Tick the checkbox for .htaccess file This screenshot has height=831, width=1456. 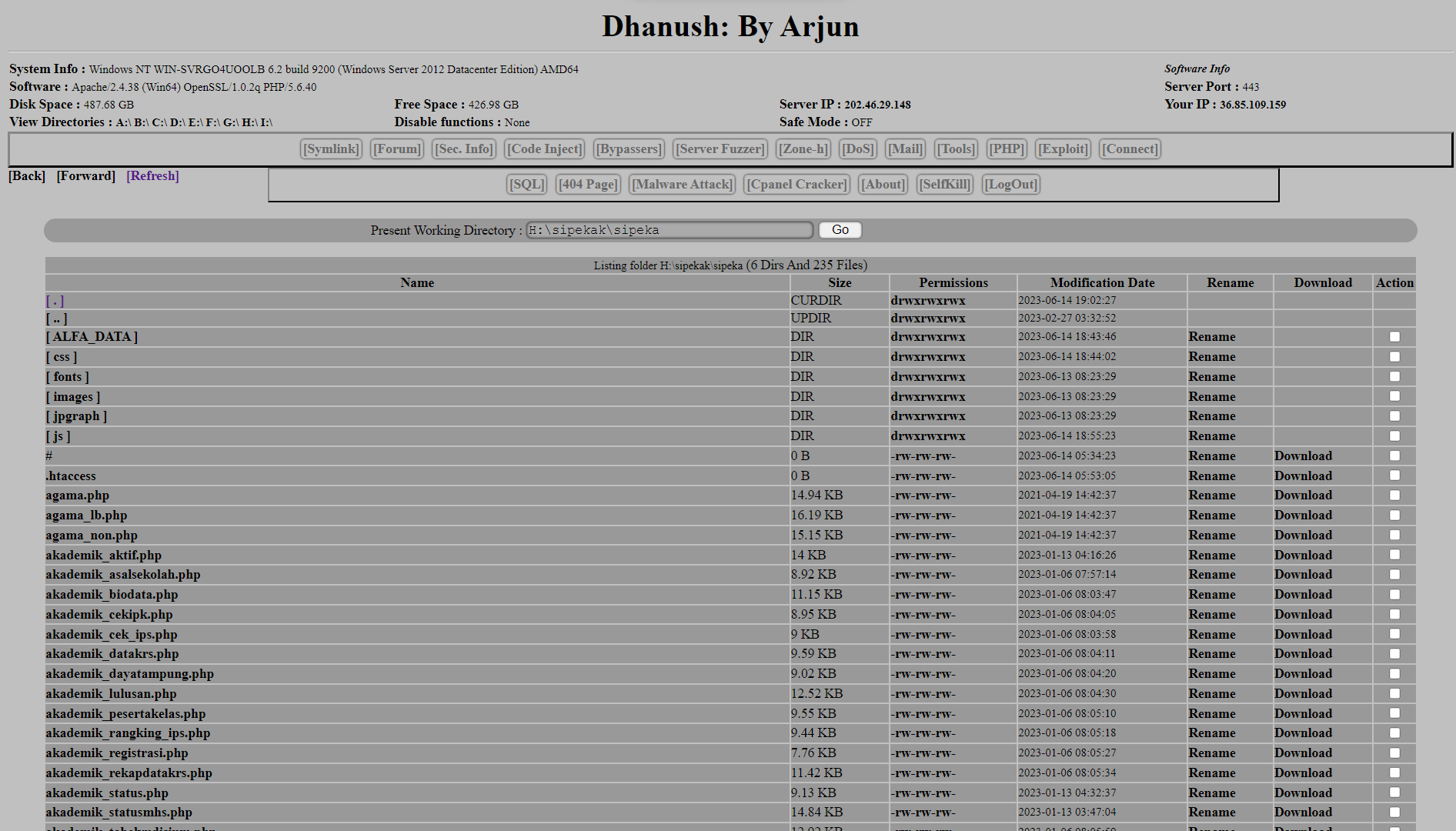(x=1394, y=476)
